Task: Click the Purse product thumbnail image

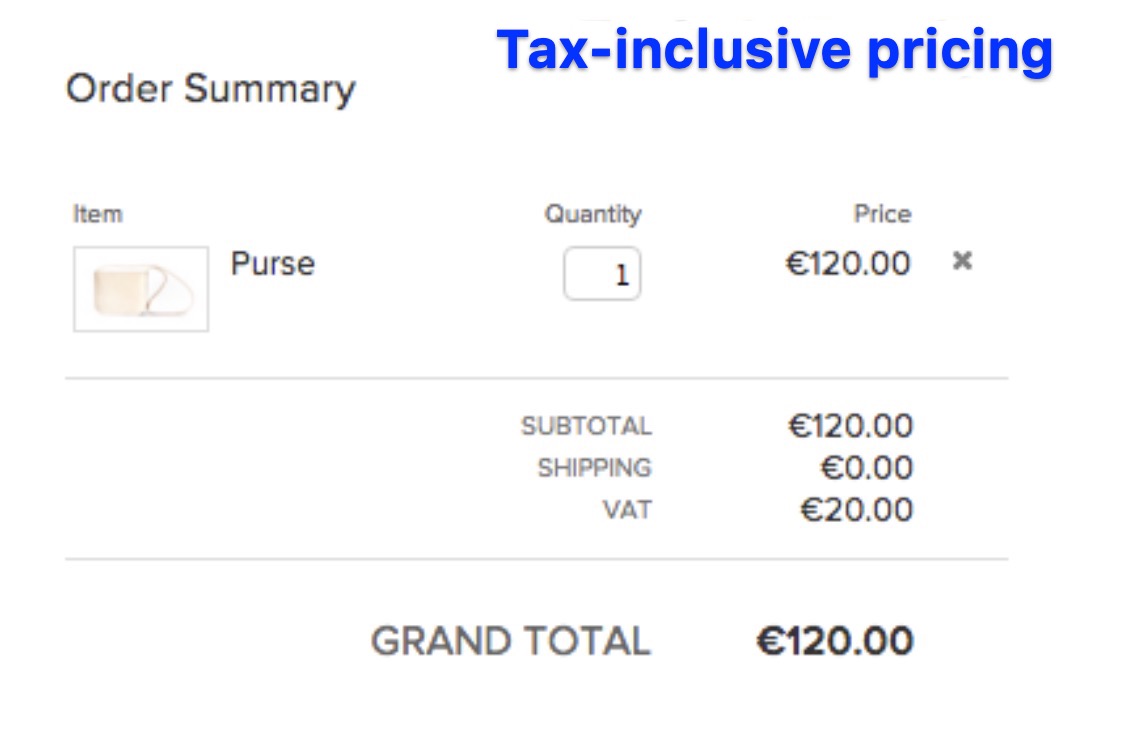Action: pyautogui.click(x=141, y=289)
